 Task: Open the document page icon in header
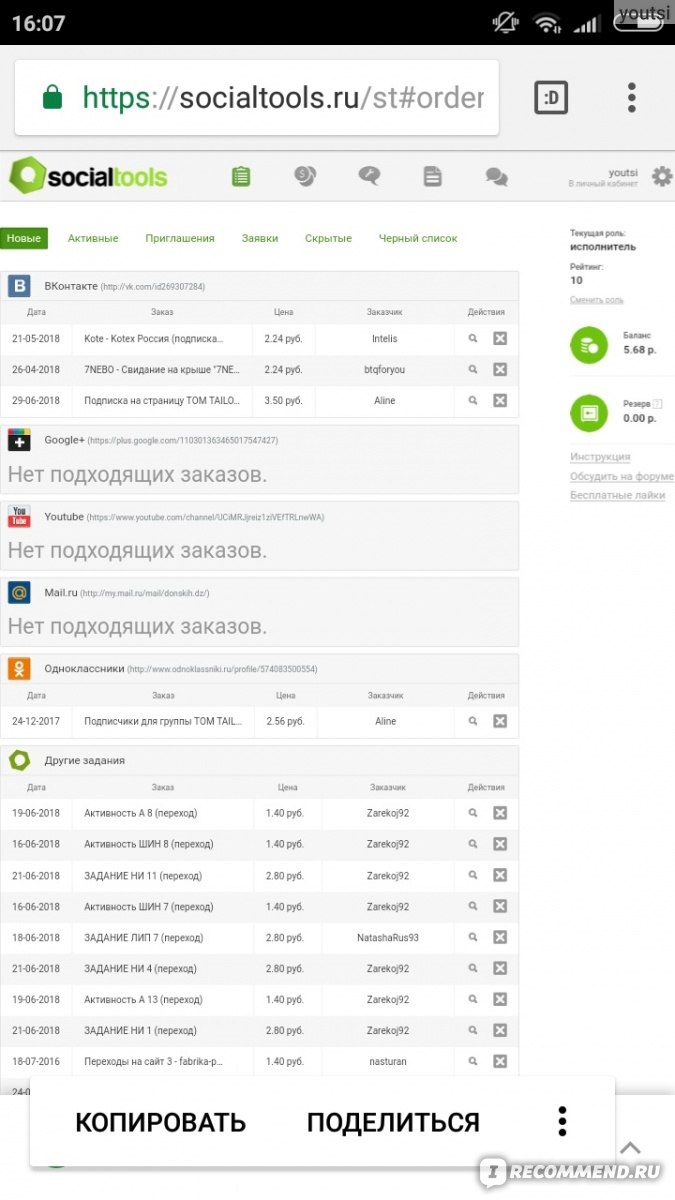click(432, 176)
